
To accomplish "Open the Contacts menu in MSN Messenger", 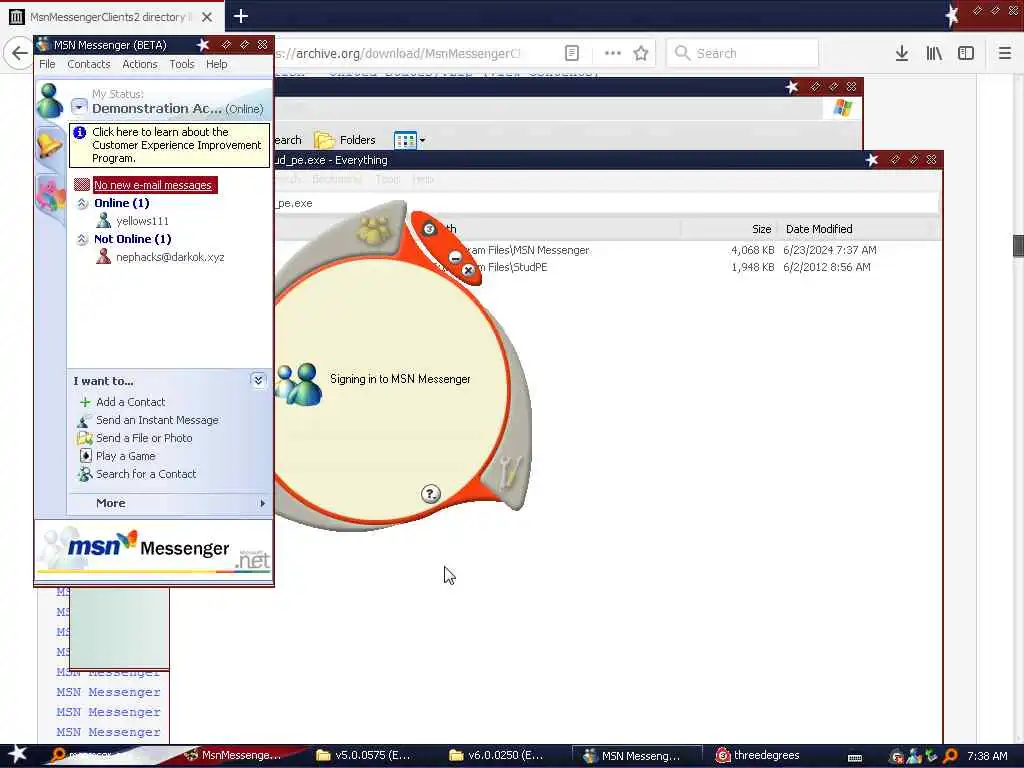I will [x=89, y=64].
